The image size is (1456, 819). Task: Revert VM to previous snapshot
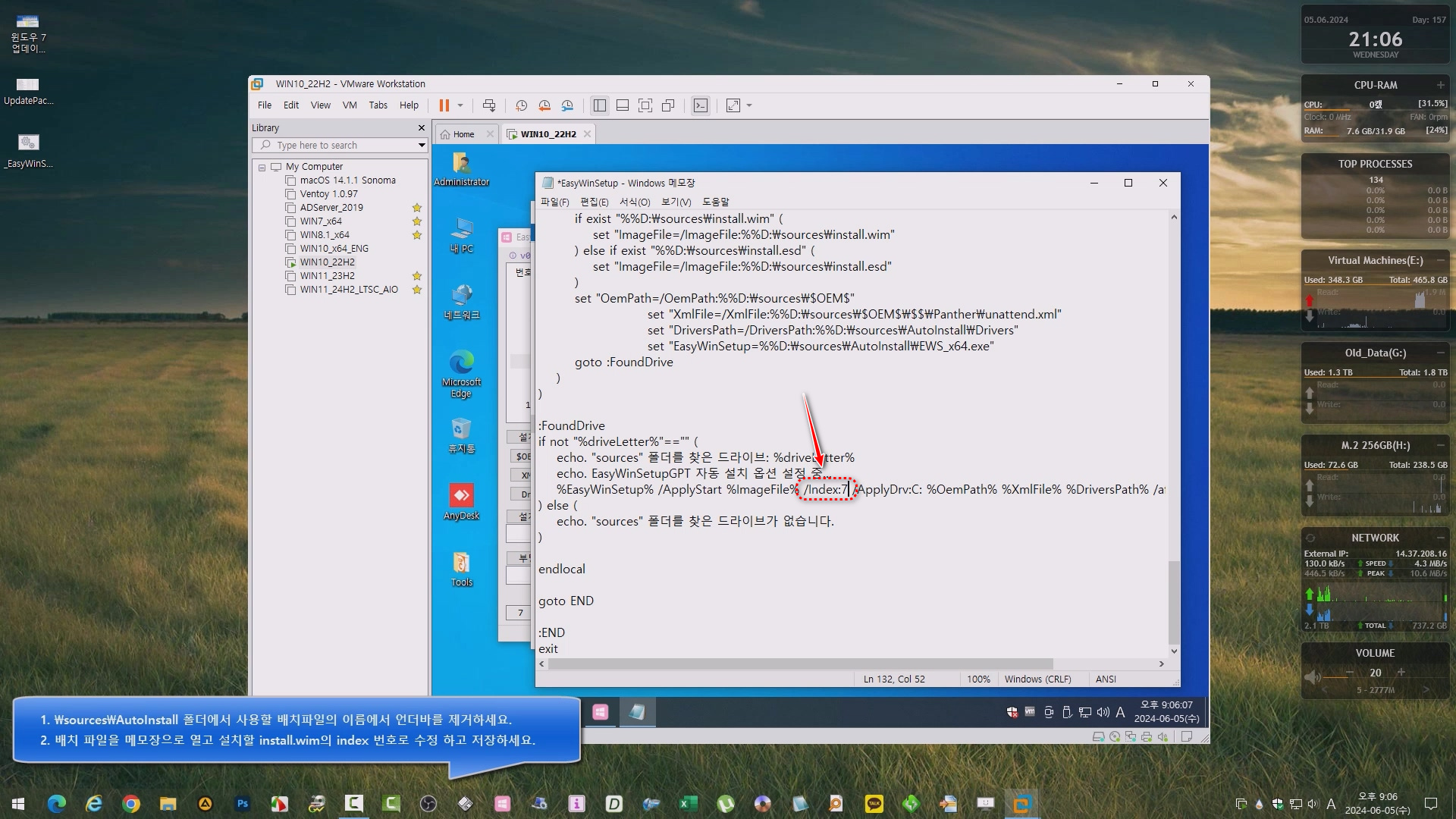[544, 105]
